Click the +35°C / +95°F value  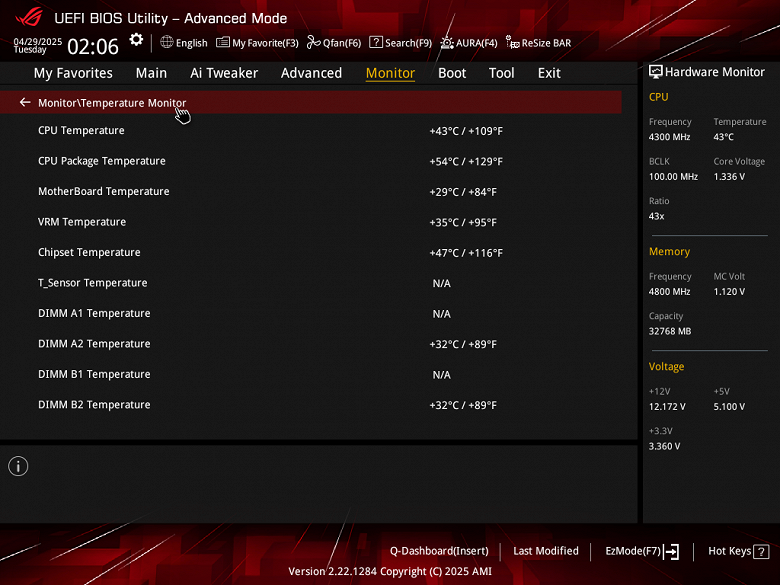click(x=463, y=222)
